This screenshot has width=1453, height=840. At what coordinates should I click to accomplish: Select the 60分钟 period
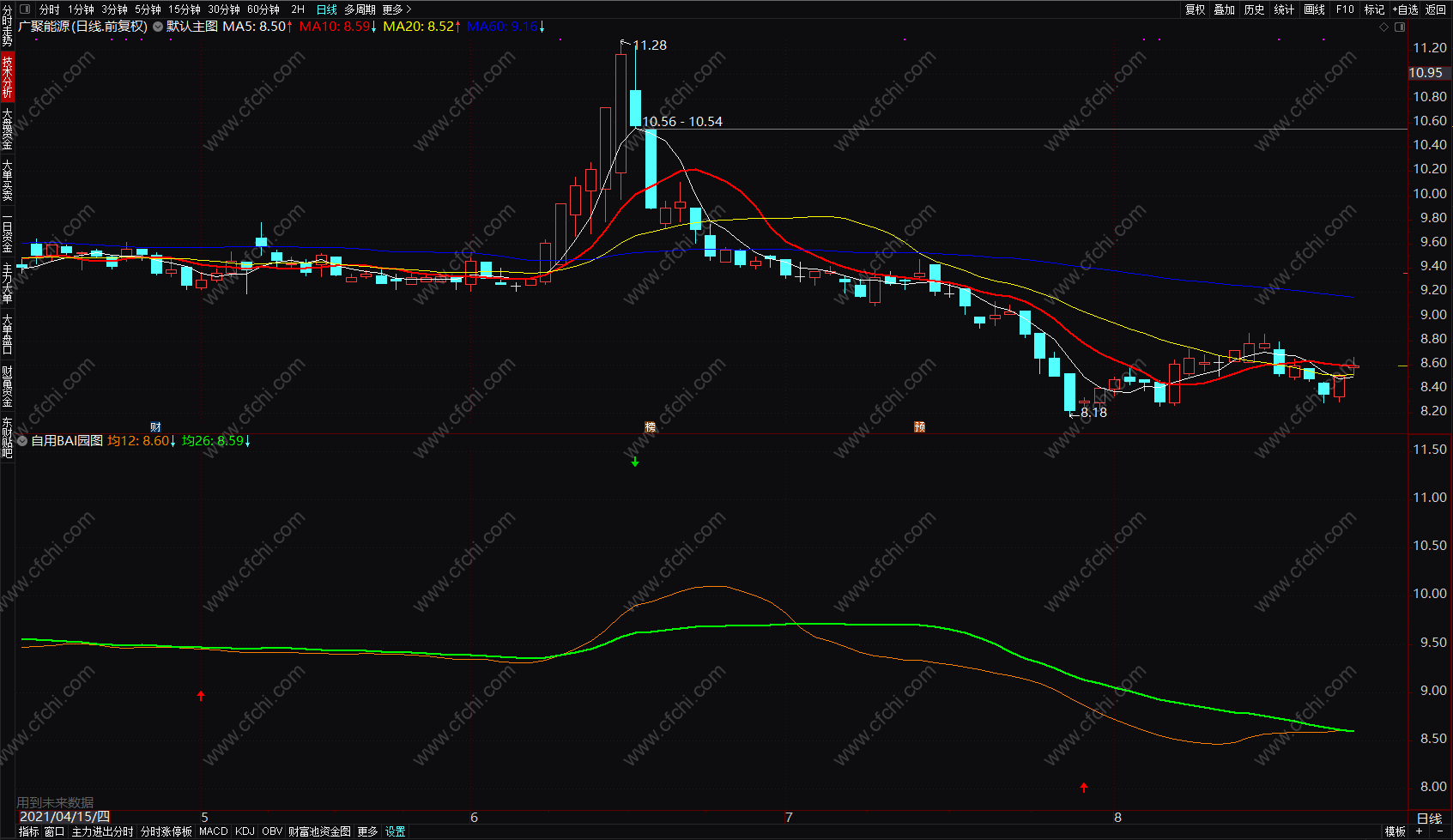263,9
